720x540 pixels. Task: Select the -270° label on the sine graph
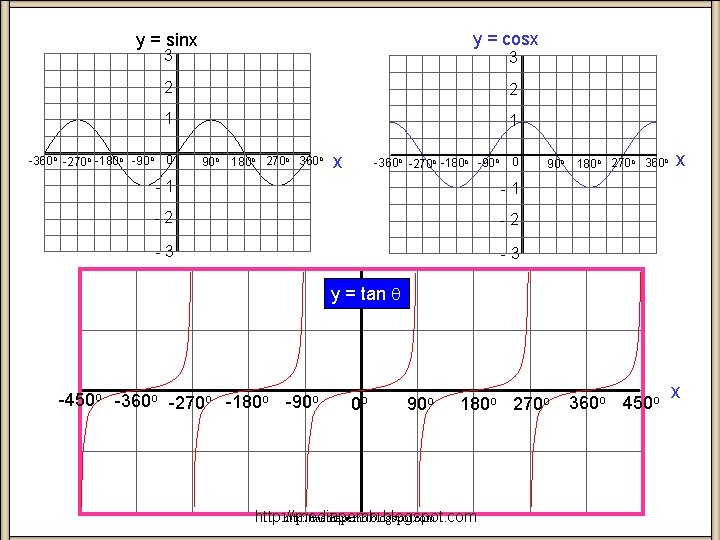[x=77, y=162]
